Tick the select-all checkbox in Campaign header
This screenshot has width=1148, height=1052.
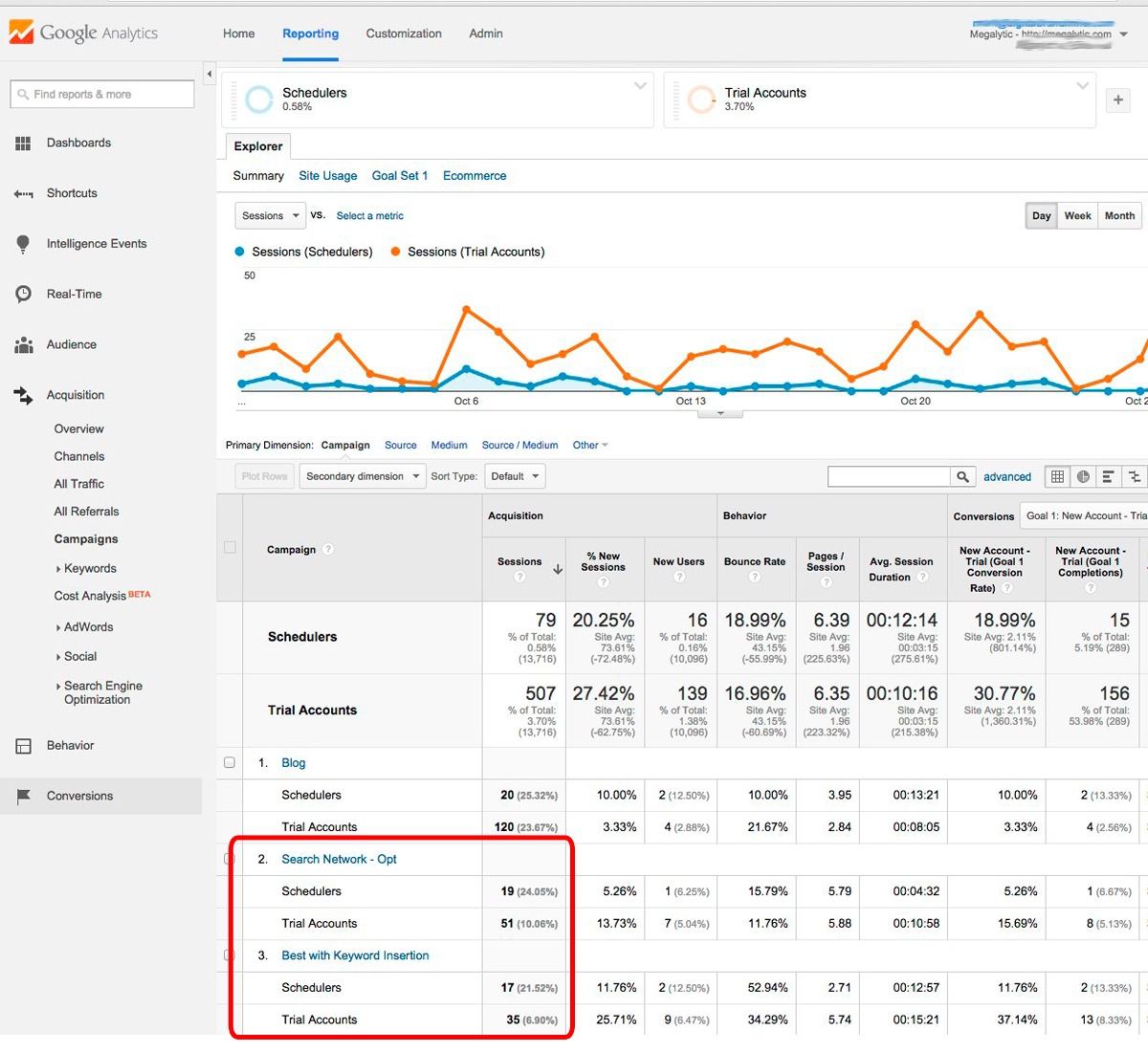coord(230,548)
